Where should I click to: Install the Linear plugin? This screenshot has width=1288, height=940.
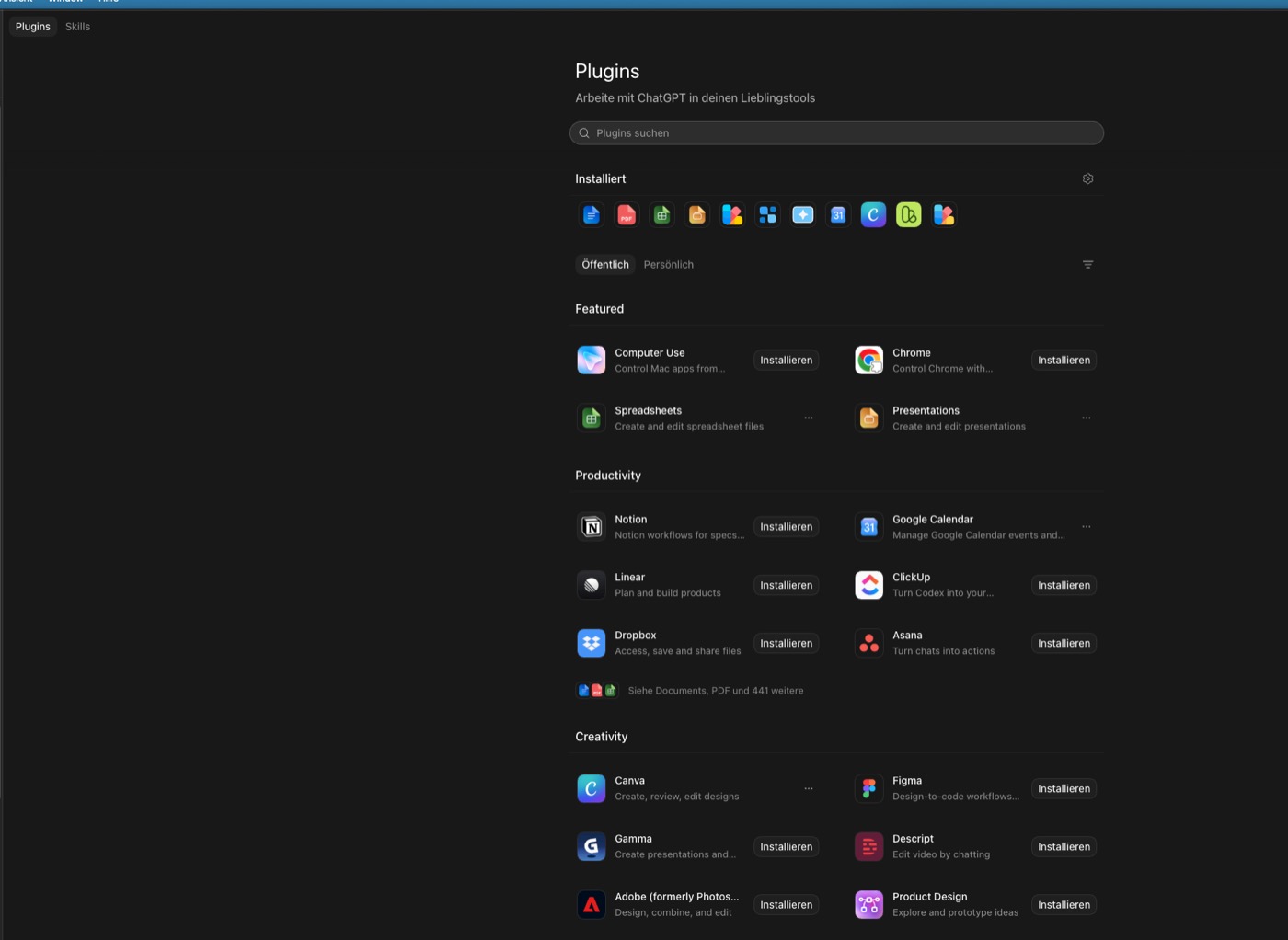tap(787, 585)
